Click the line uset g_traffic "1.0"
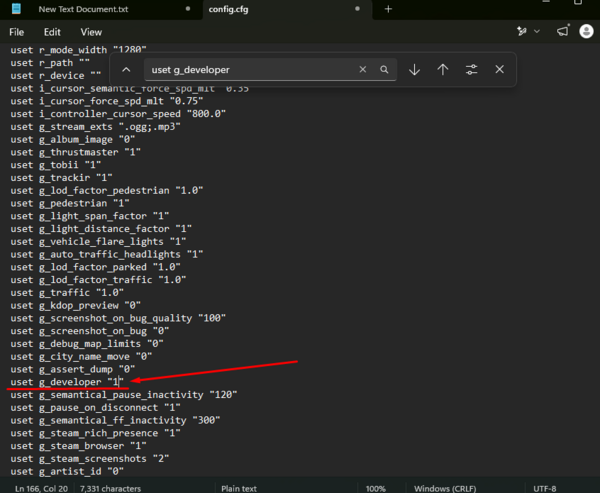Image resolution: width=600 pixels, height=493 pixels. pyautogui.click(x=67, y=293)
